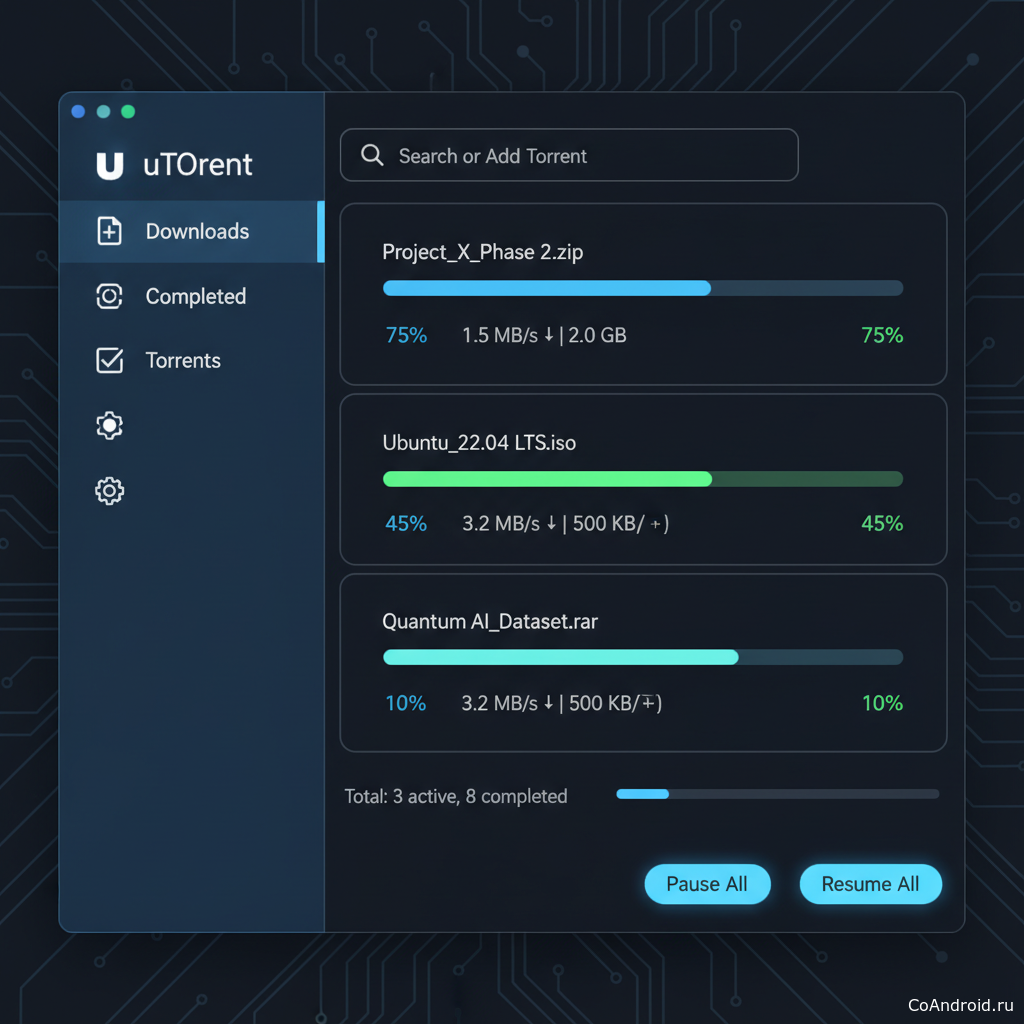Image resolution: width=1024 pixels, height=1024 pixels.
Task: Click the Downloads file-plus icon
Action: [x=109, y=231]
